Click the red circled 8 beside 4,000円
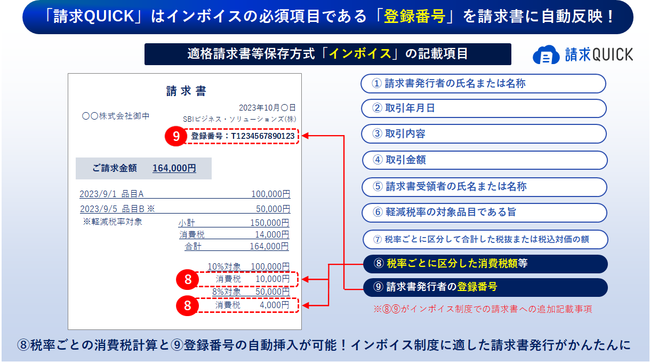The width and height of the screenshot is (650, 362). coord(187,306)
